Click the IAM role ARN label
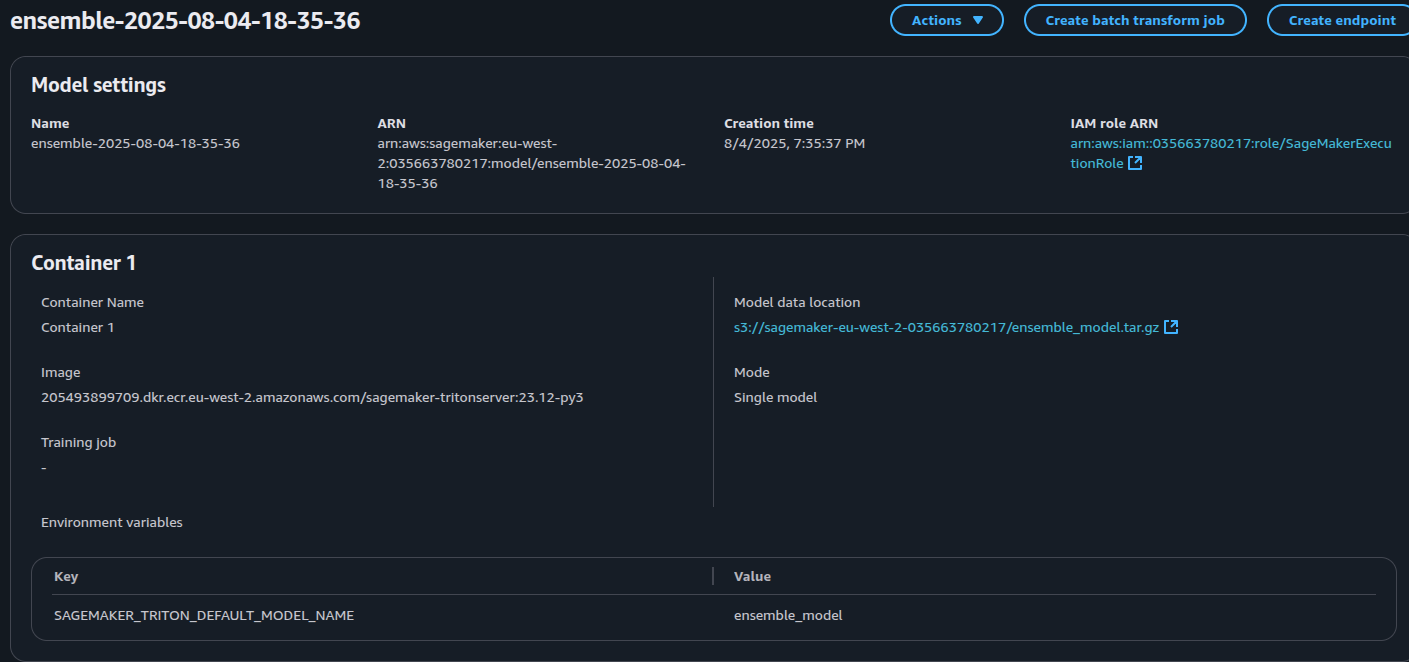1409x662 pixels. 1114,123
